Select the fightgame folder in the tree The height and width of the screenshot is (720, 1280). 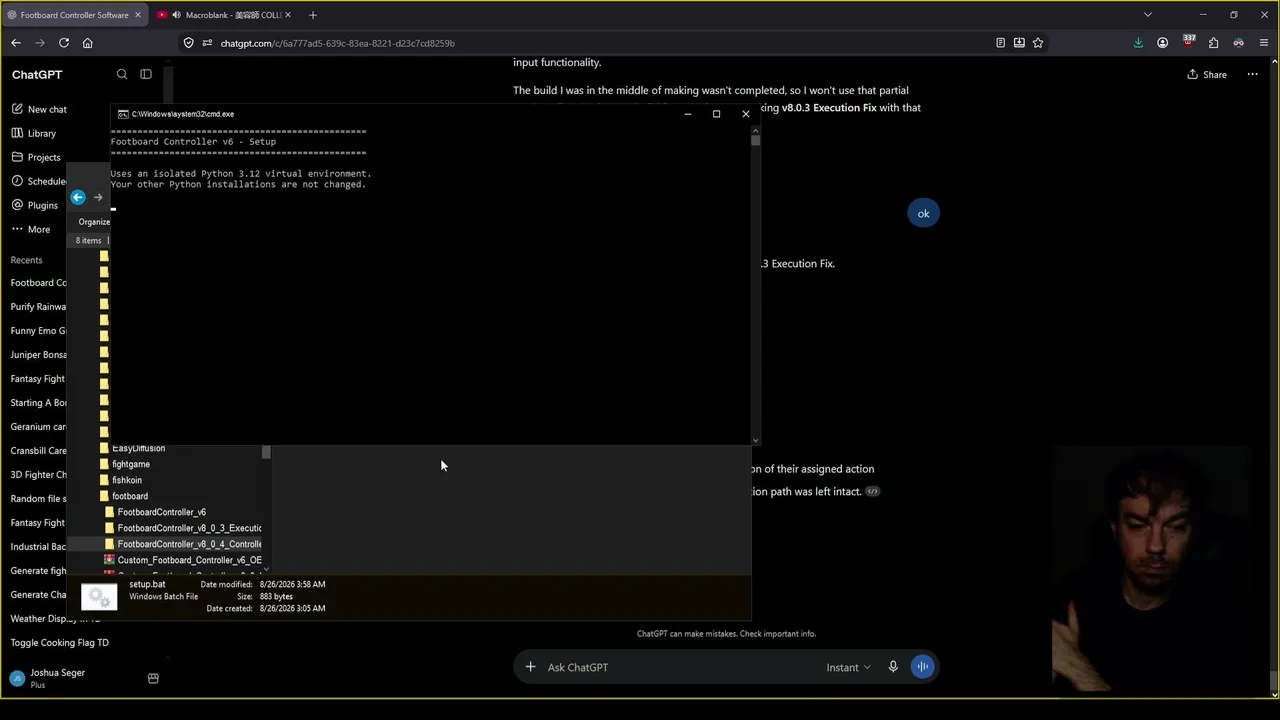[x=130, y=464]
